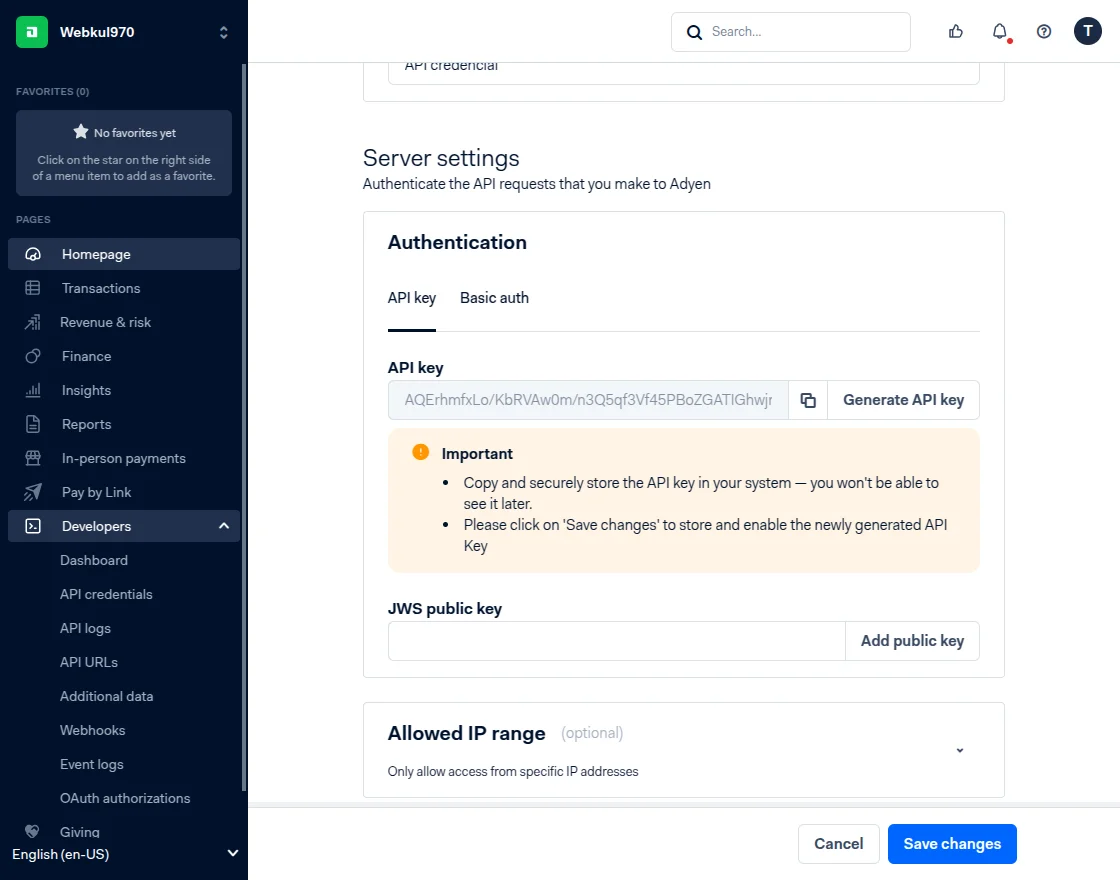This screenshot has width=1120, height=880.
Task: Click the Pay by Link paper plane icon
Action: (x=33, y=492)
